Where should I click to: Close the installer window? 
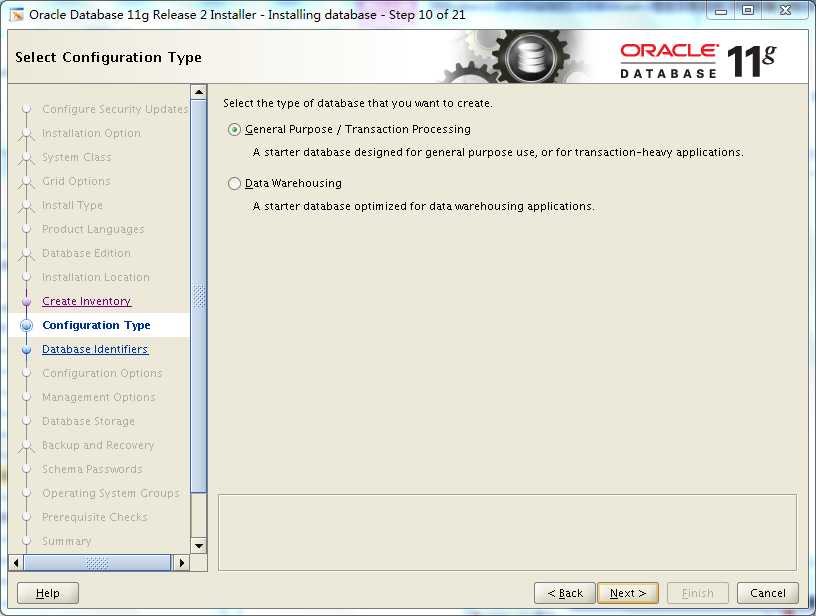[x=785, y=10]
